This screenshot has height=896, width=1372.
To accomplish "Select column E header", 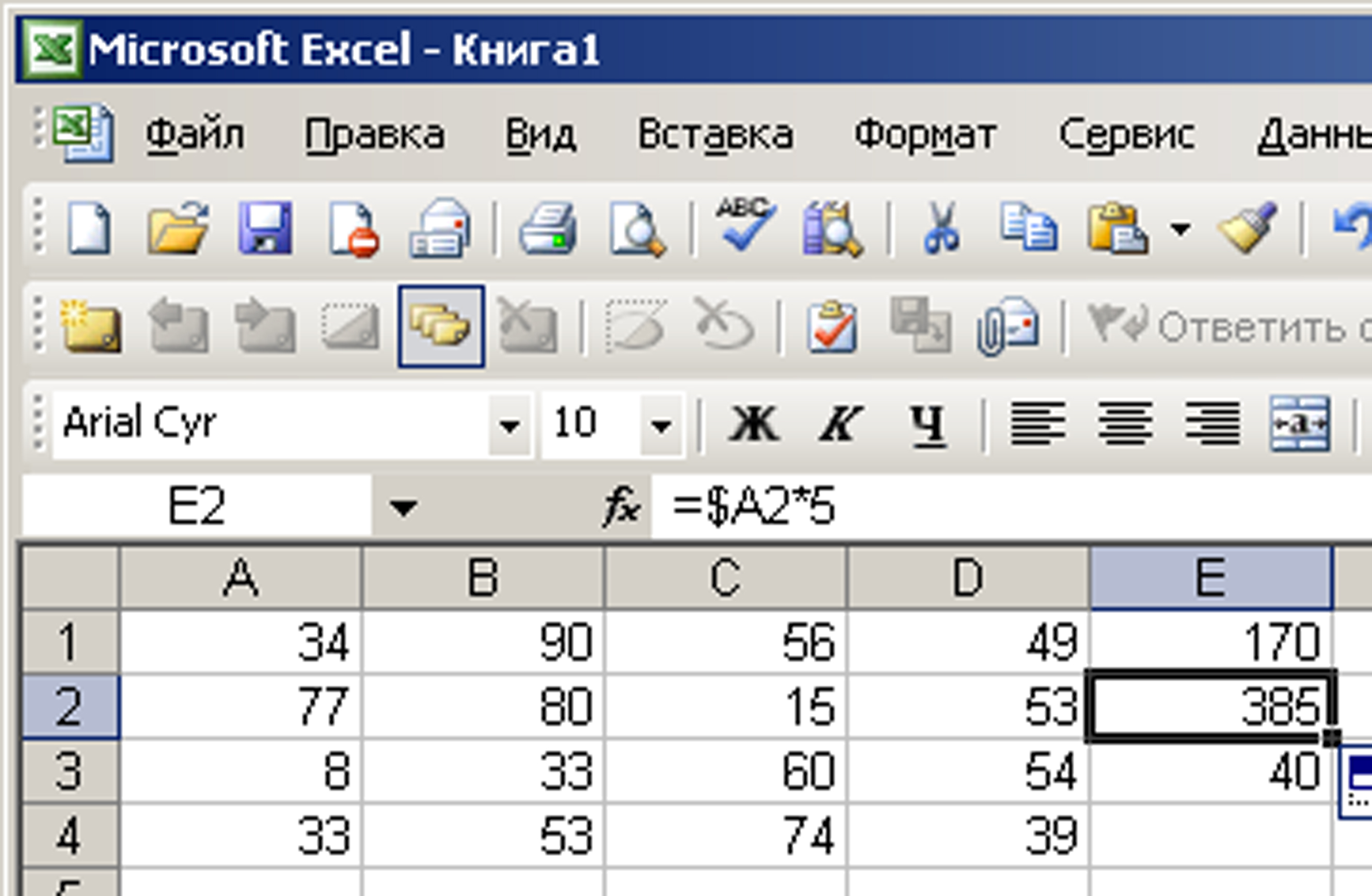I will coord(1210,578).
